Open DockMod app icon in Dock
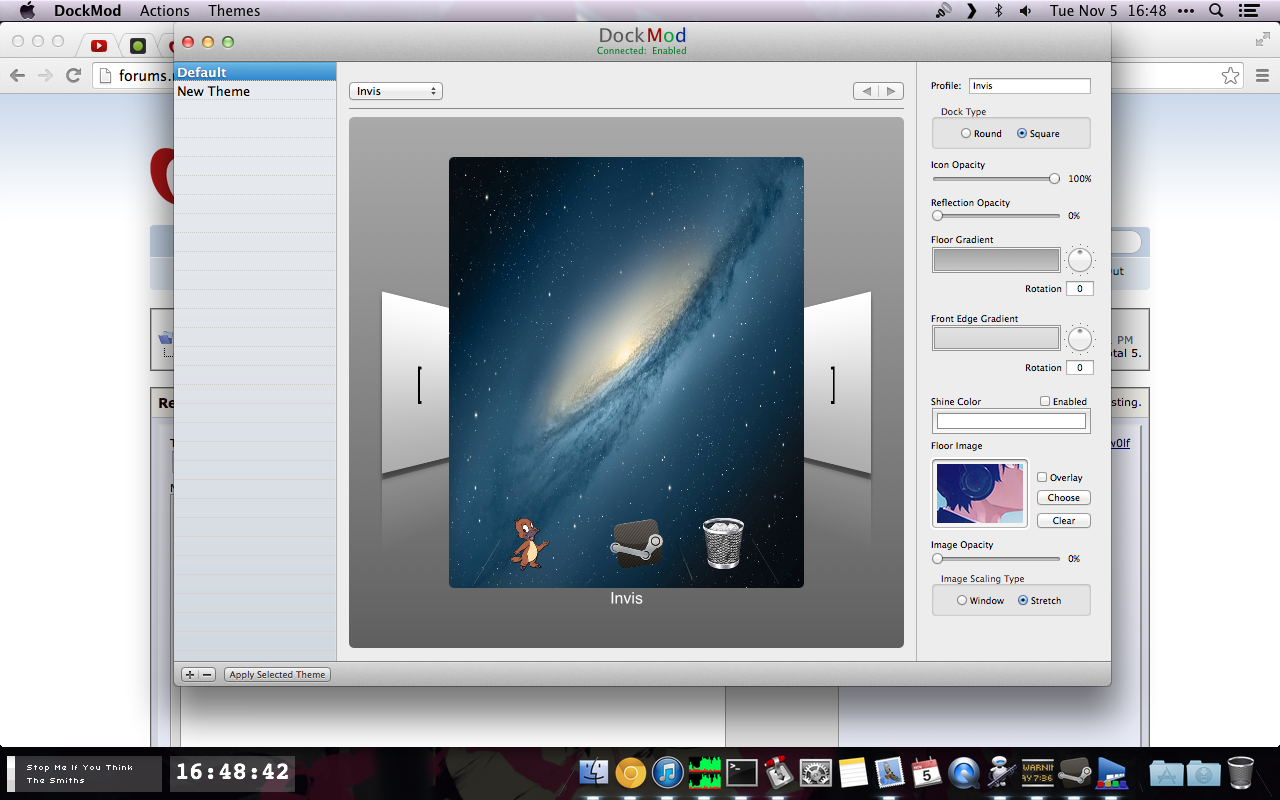Screen dimensions: 1280x800 1111,773
